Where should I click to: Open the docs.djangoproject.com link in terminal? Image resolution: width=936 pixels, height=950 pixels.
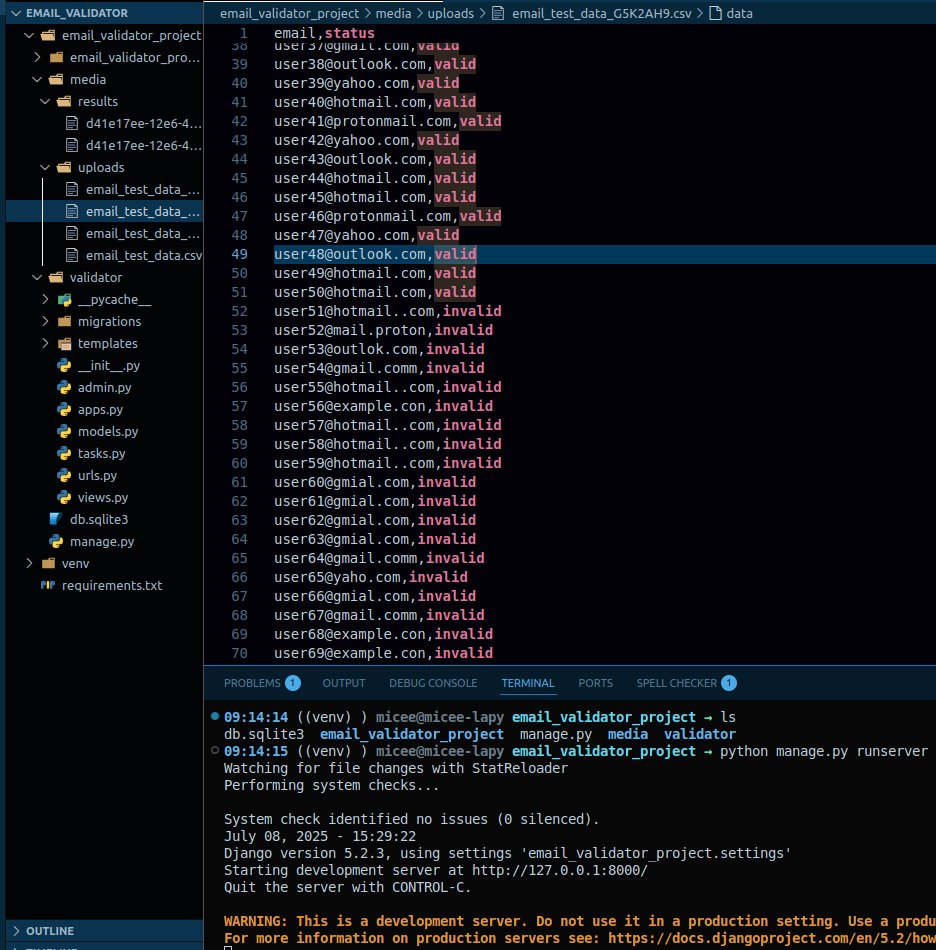tap(772, 938)
